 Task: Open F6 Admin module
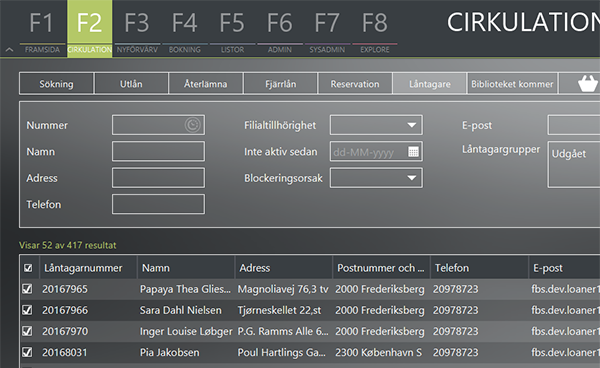280,29
